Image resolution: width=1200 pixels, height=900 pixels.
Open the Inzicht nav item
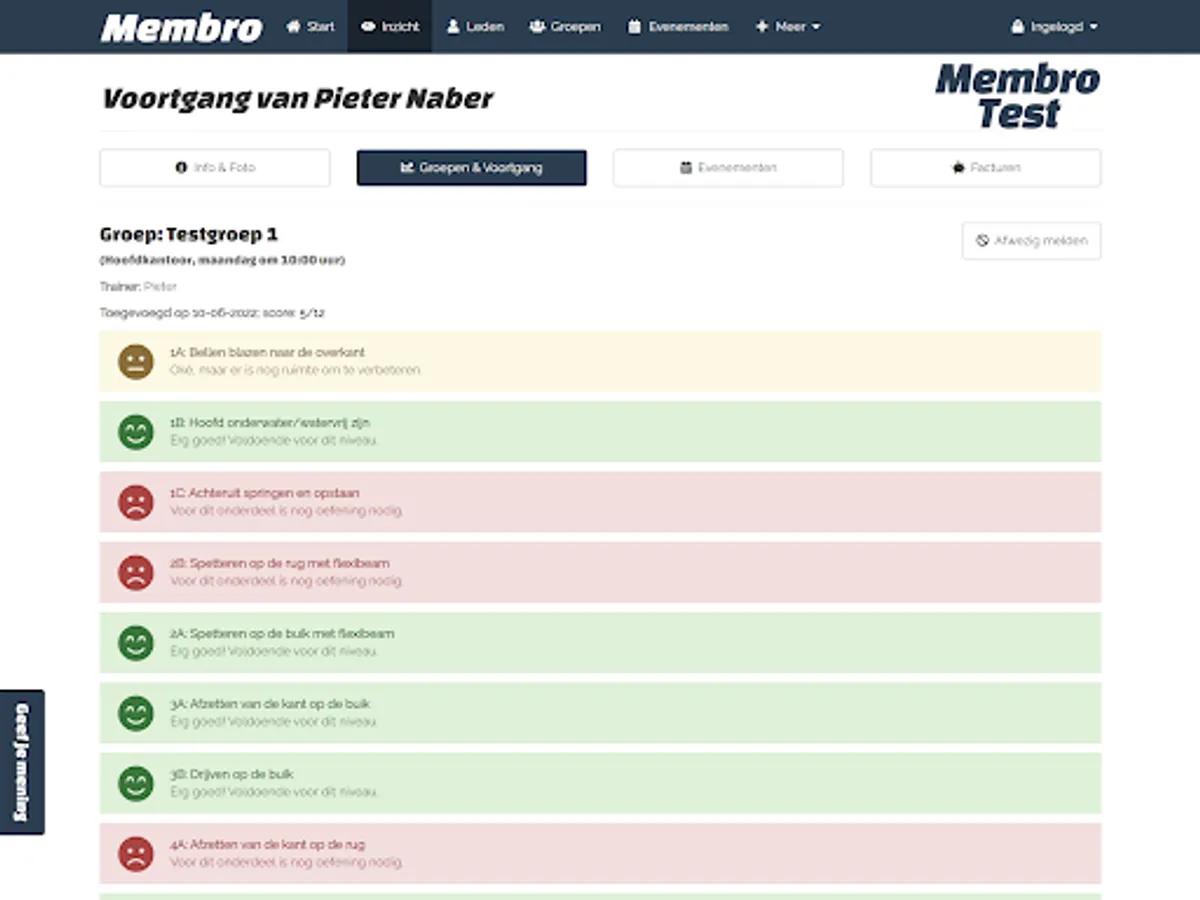click(x=390, y=27)
